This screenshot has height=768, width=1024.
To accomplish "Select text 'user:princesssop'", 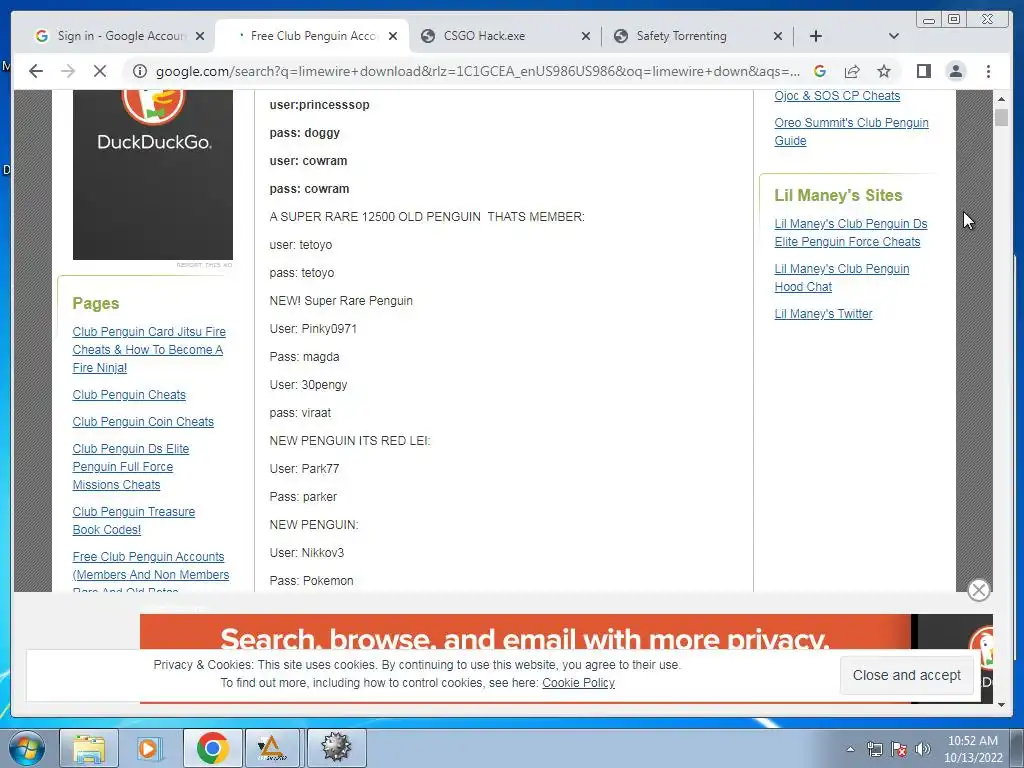I will pyautogui.click(x=319, y=104).
